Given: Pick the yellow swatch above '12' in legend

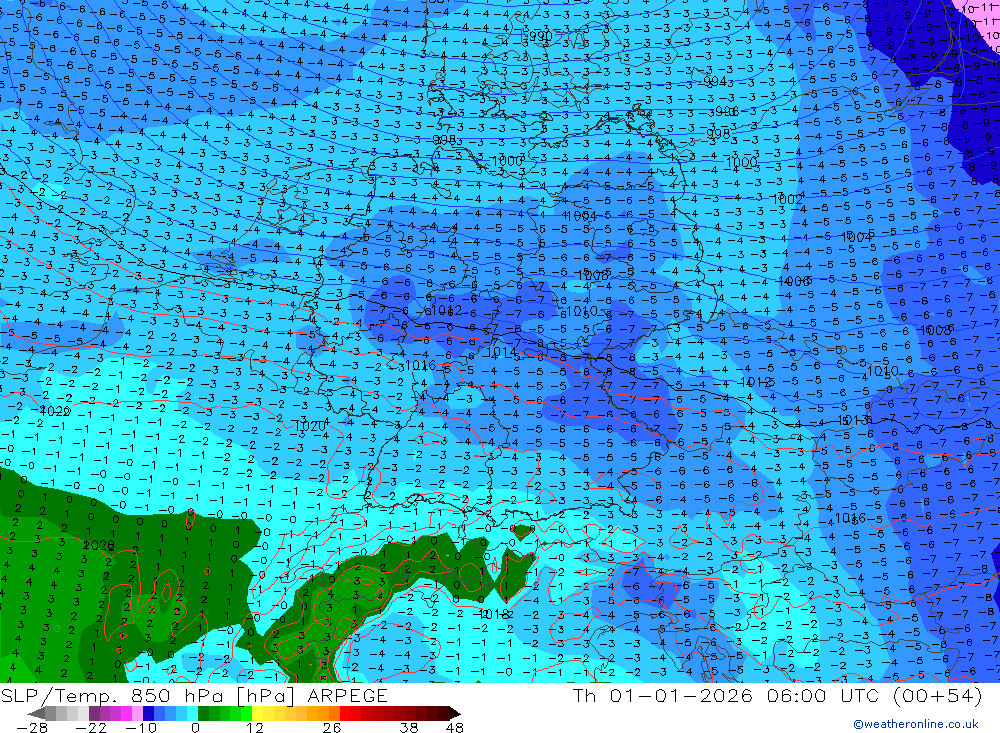Looking at the screenshot, I should tap(257, 713).
